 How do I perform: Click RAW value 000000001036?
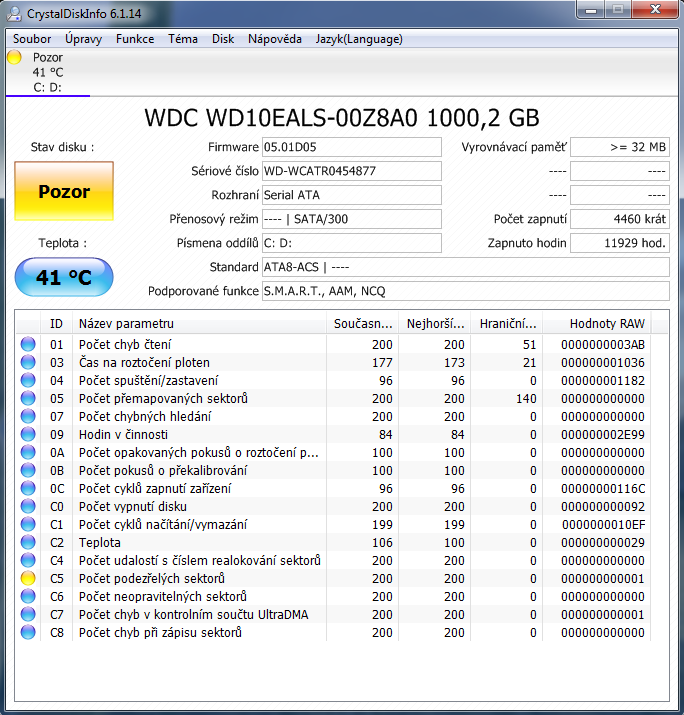click(603, 363)
